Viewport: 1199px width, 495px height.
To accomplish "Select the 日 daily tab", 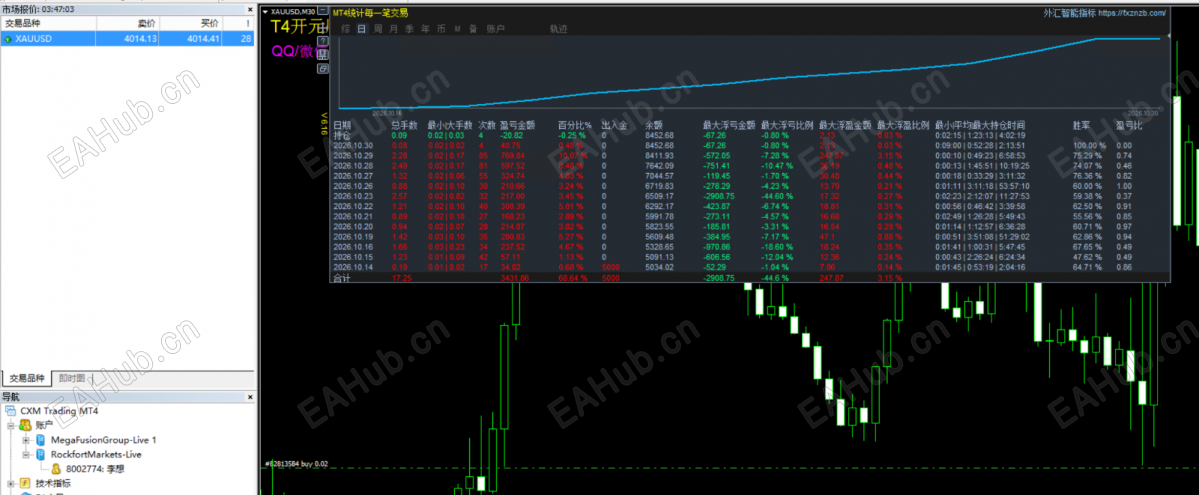I will [x=362, y=29].
